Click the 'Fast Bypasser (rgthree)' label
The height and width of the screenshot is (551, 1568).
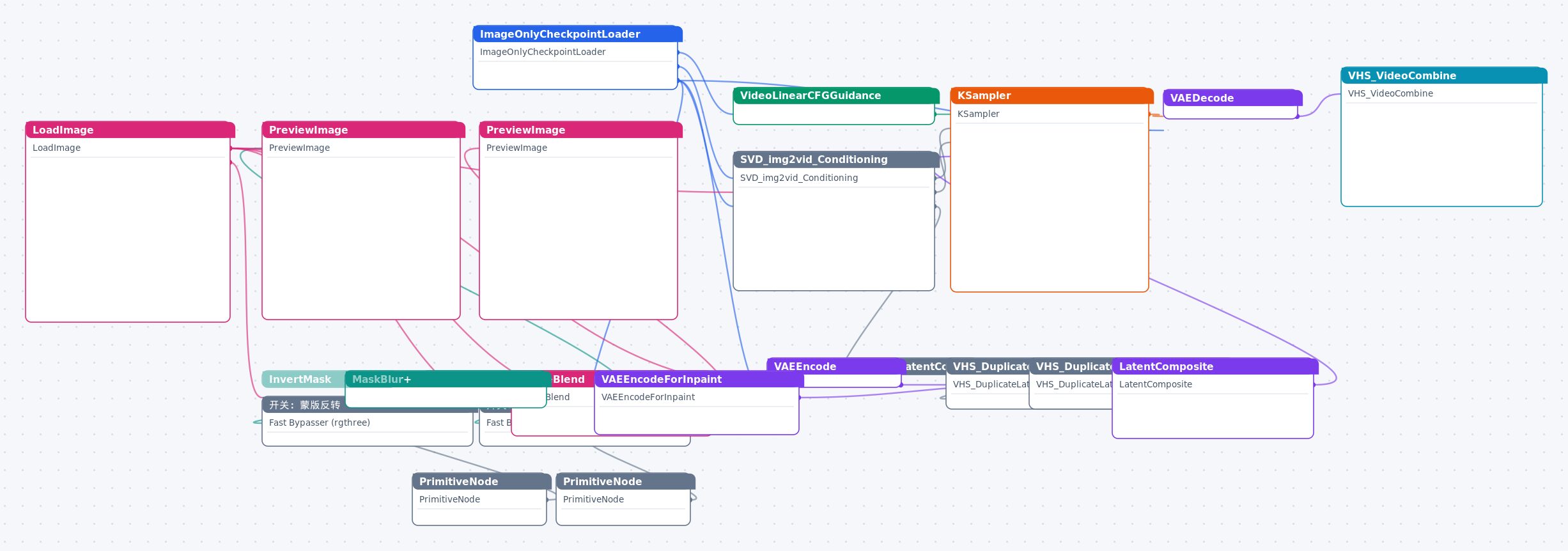pyautogui.click(x=320, y=423)
